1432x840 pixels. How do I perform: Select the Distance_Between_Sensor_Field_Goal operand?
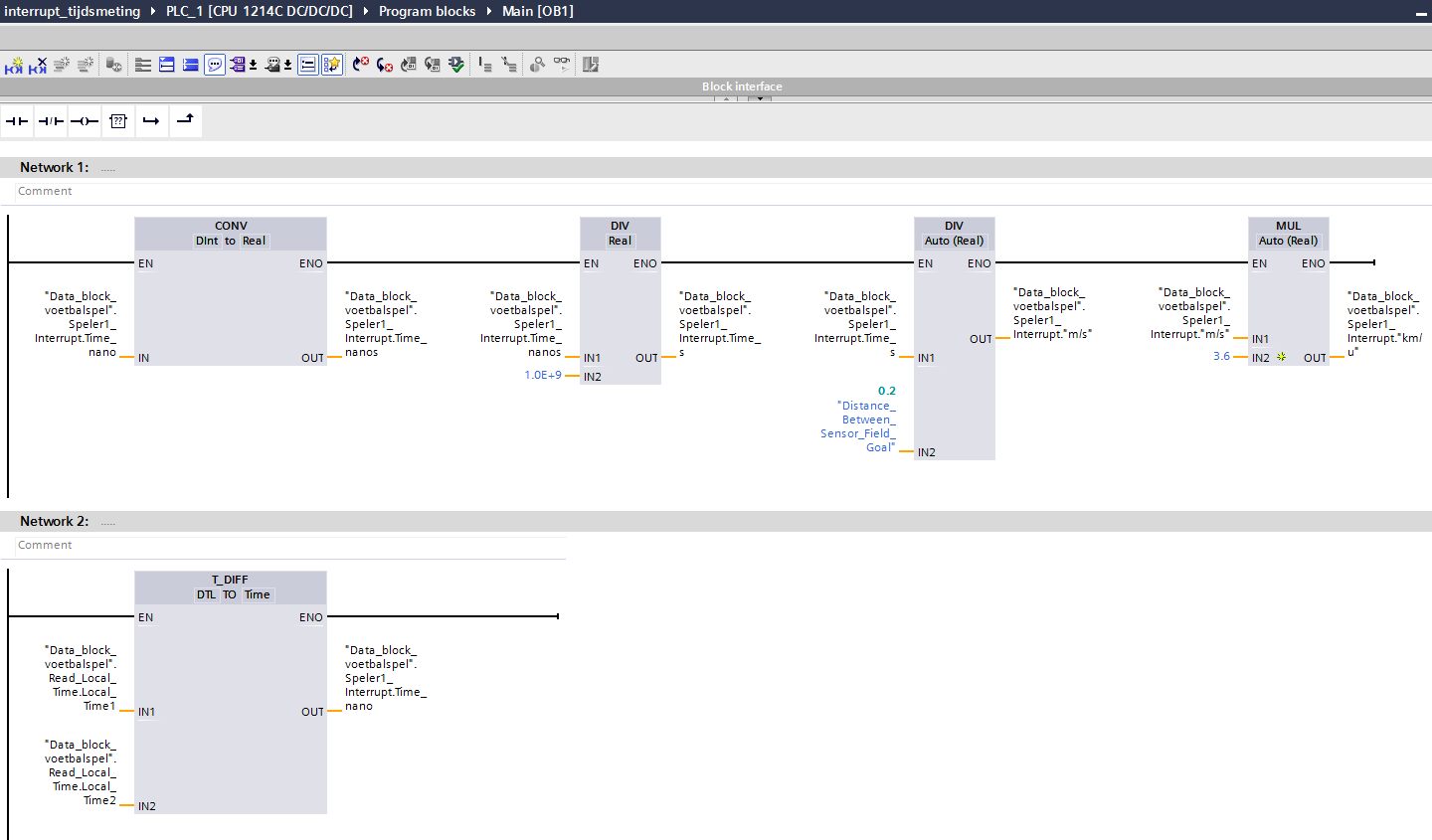click(858, 426)
